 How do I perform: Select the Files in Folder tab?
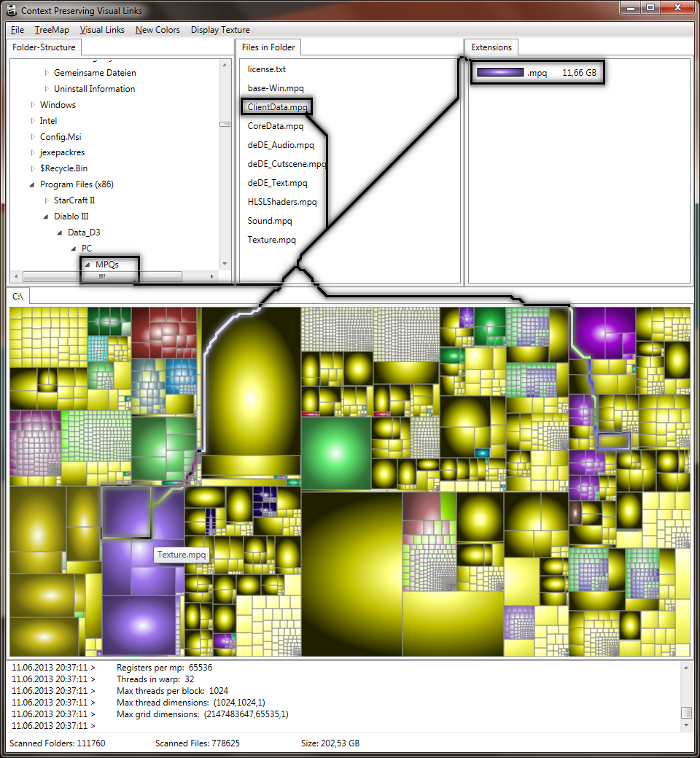(x=268, y=47)
